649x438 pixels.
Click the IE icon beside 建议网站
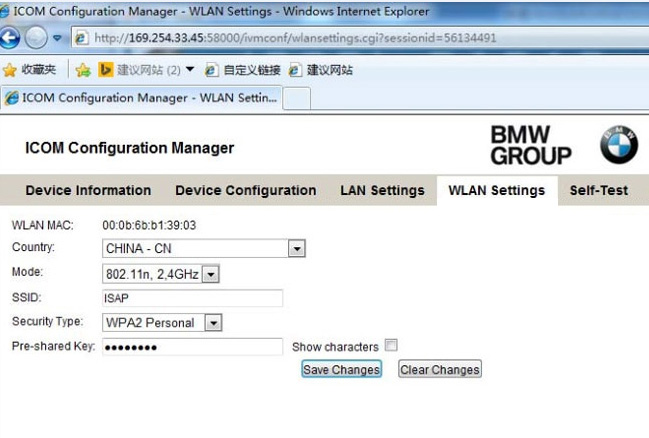pyautogui.click(x=295, y=70)
